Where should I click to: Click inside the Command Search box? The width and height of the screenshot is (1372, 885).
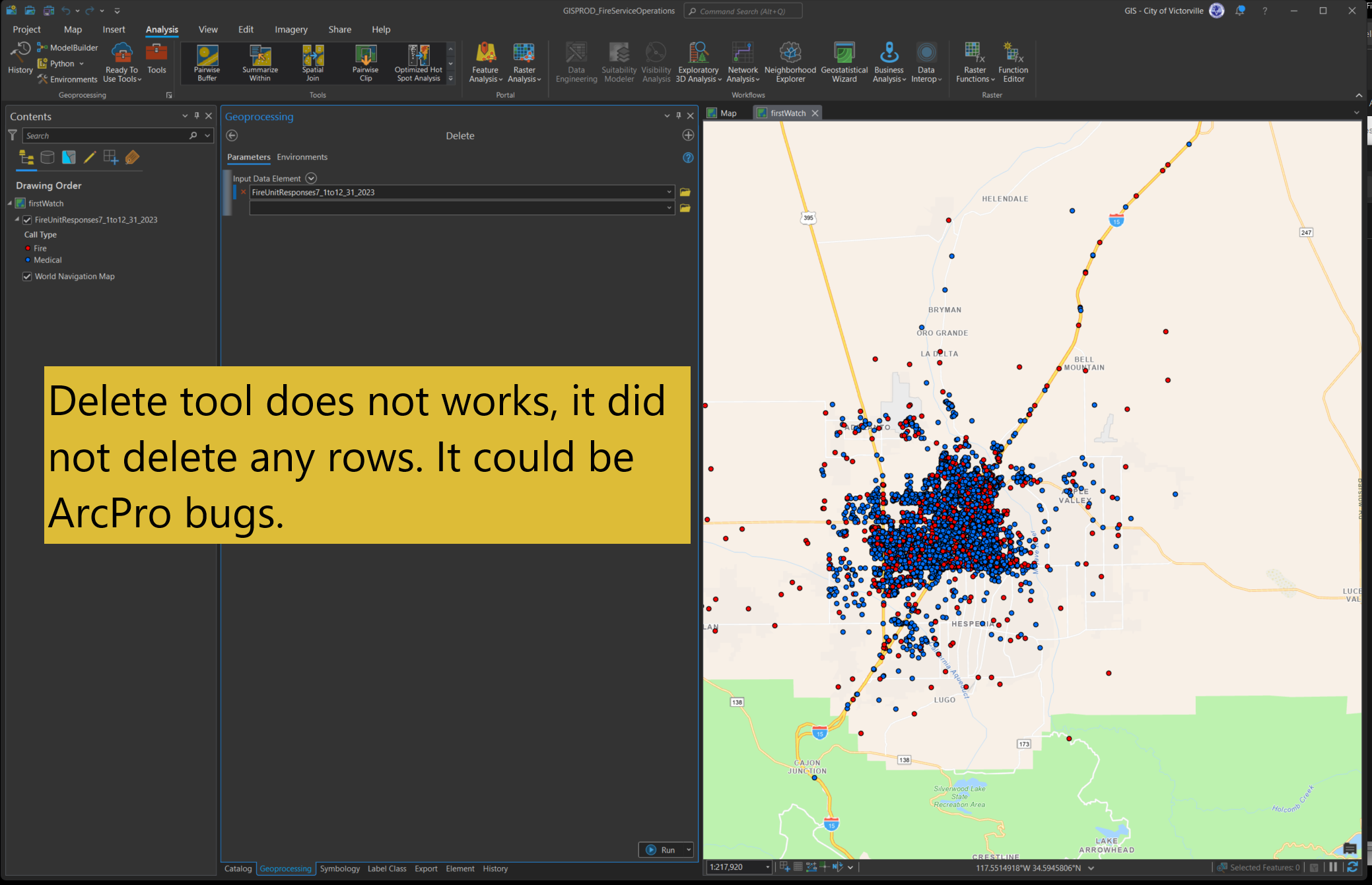point(743,11)
